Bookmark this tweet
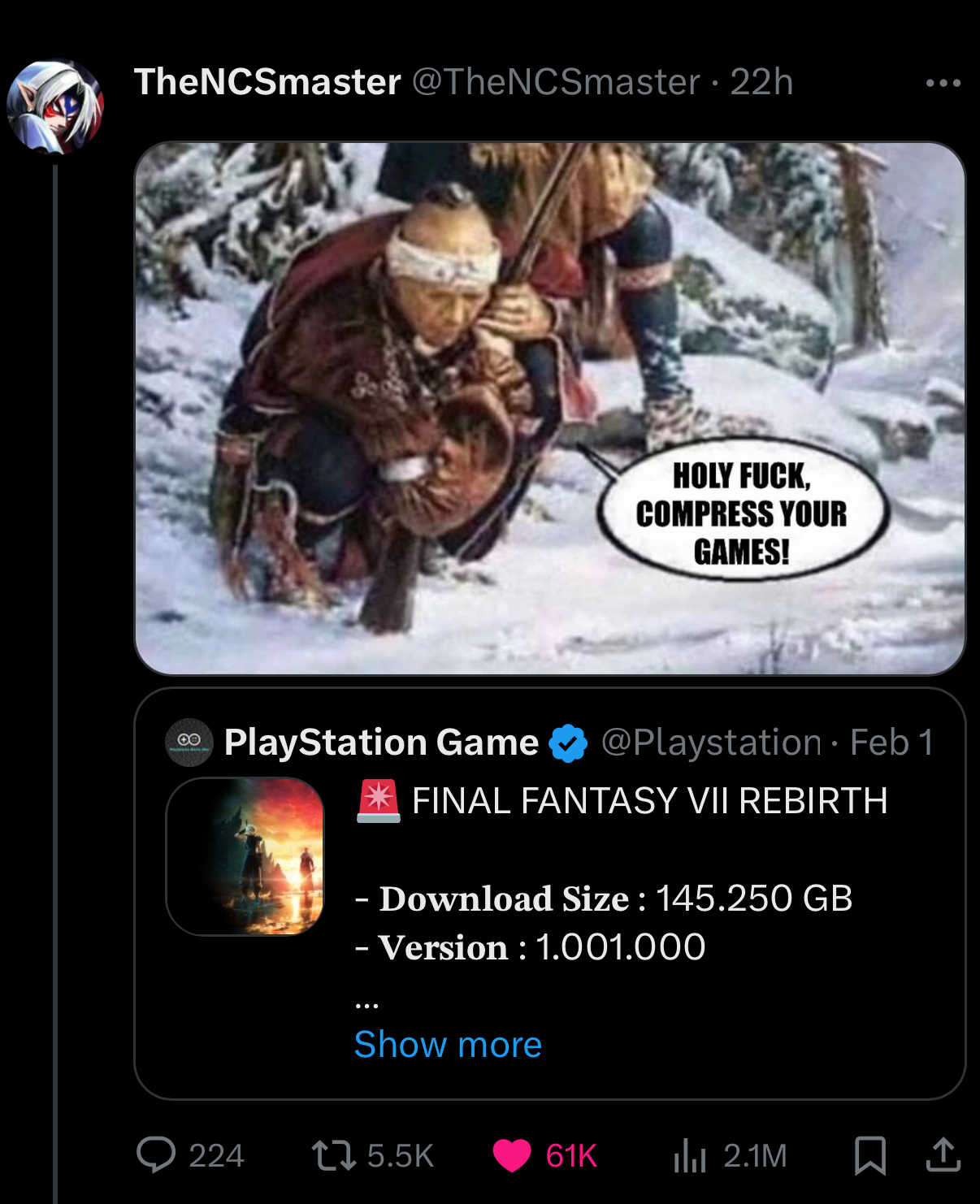Viewport: 980px width, 1204px height. pos(869,1155)
